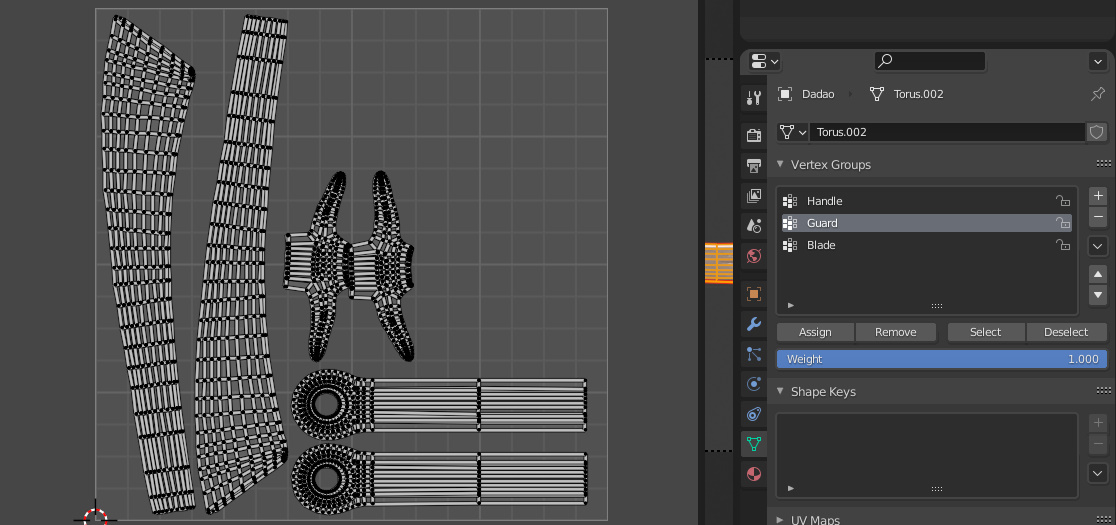
Task: Open the Modifier properties wrench tab
Action: point(754,323)
